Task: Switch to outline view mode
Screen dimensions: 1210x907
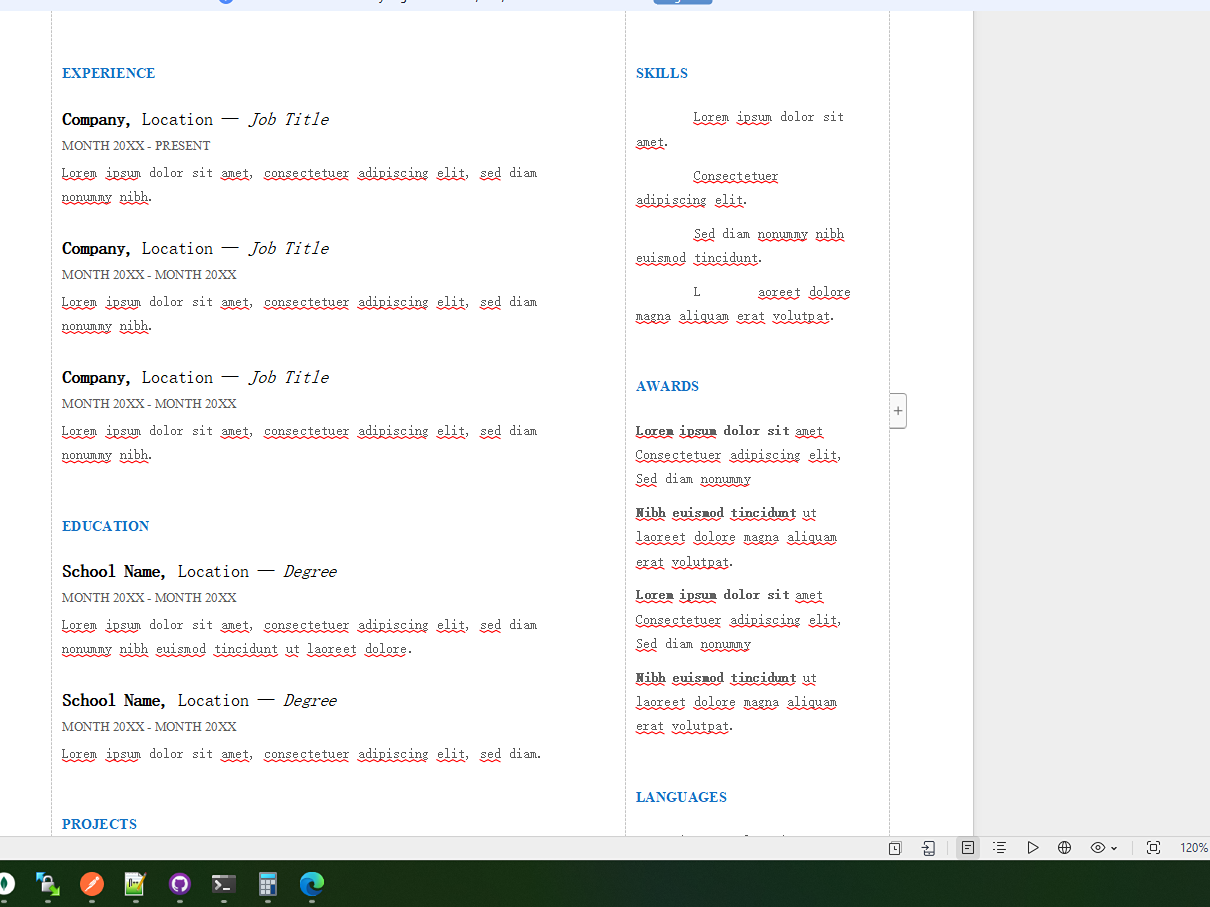Action: (999, 848)
